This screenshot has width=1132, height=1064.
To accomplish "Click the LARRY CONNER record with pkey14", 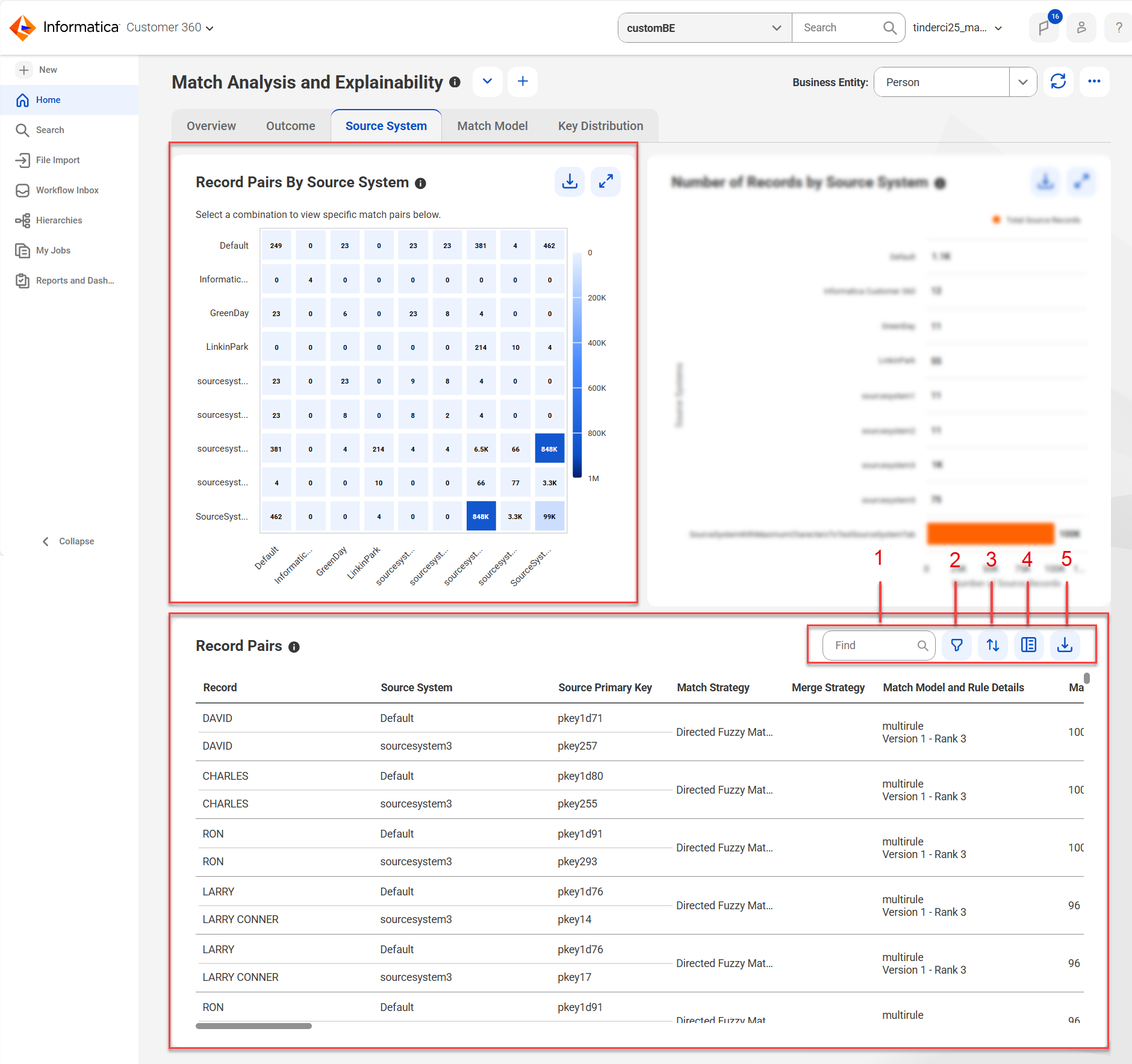I will (240, 919).
